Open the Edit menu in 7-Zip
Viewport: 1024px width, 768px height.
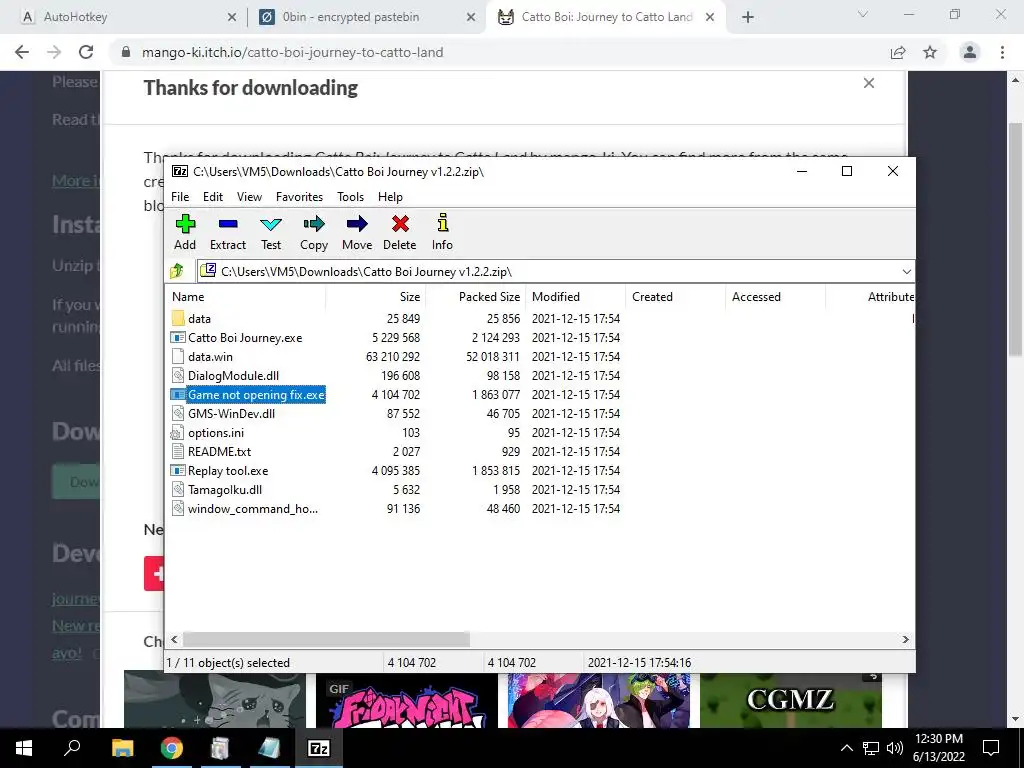[x=213, y=197]
